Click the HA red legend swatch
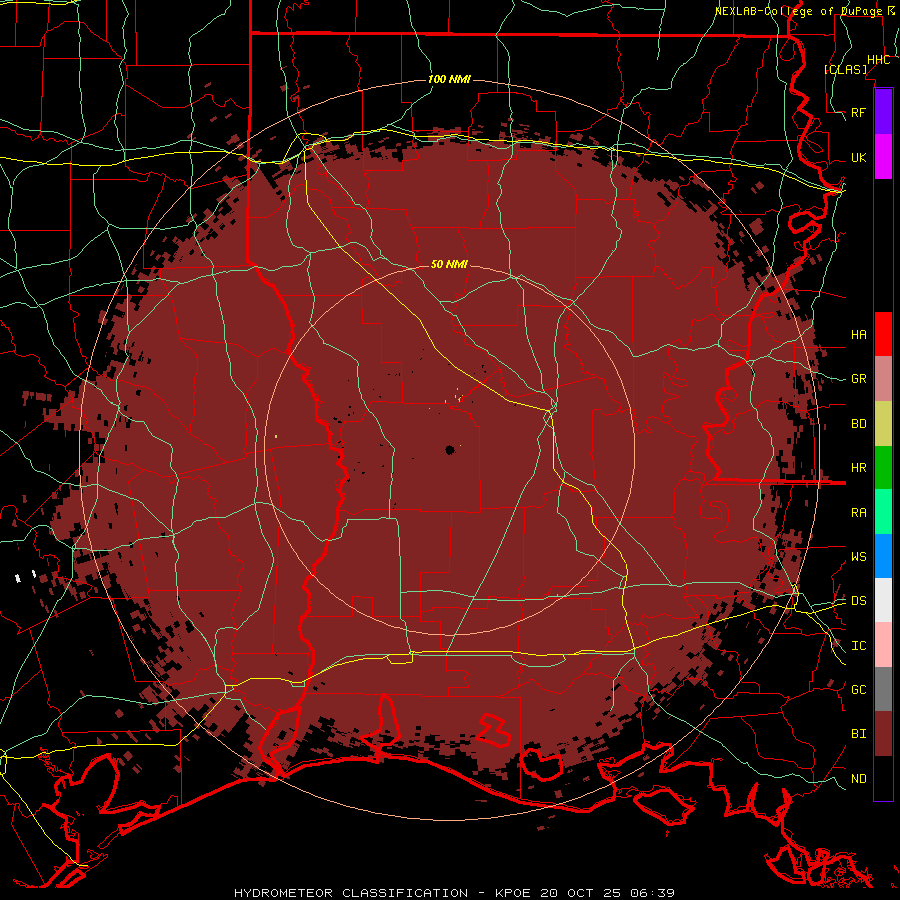The image size is (900, 900). click(883, 334)
